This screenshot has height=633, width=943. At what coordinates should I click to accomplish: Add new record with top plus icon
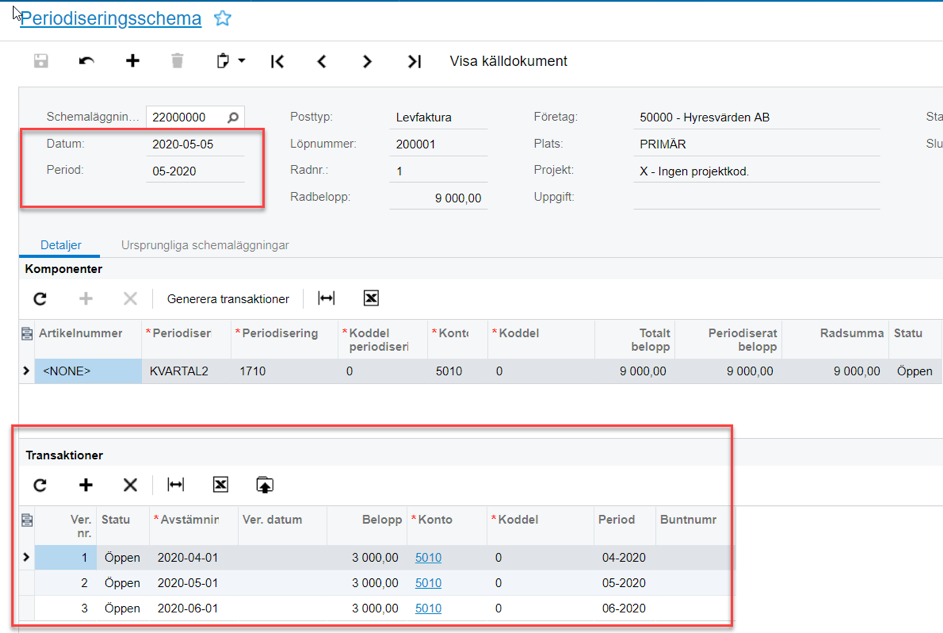132,61
